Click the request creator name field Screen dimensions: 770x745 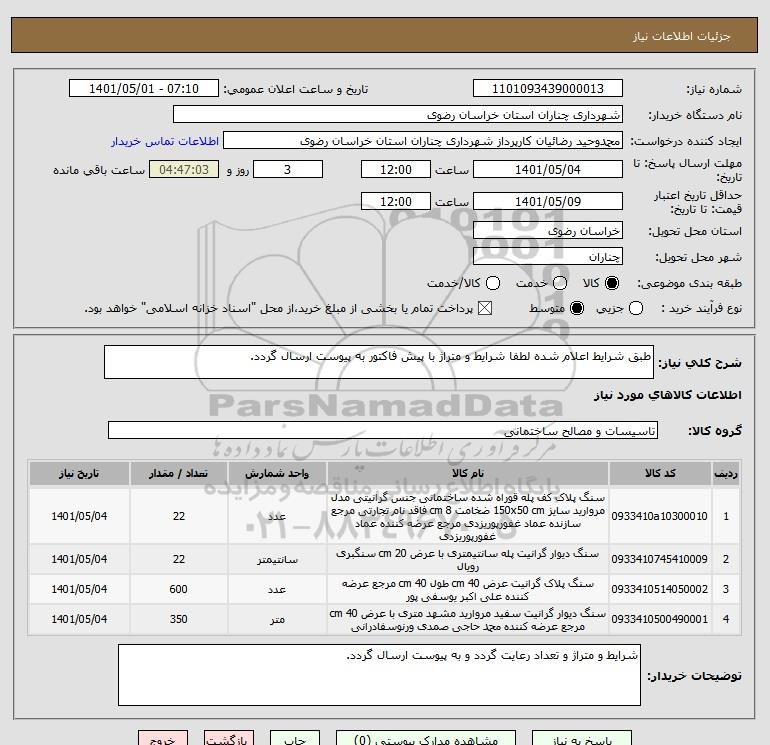(x=423, y=140)
